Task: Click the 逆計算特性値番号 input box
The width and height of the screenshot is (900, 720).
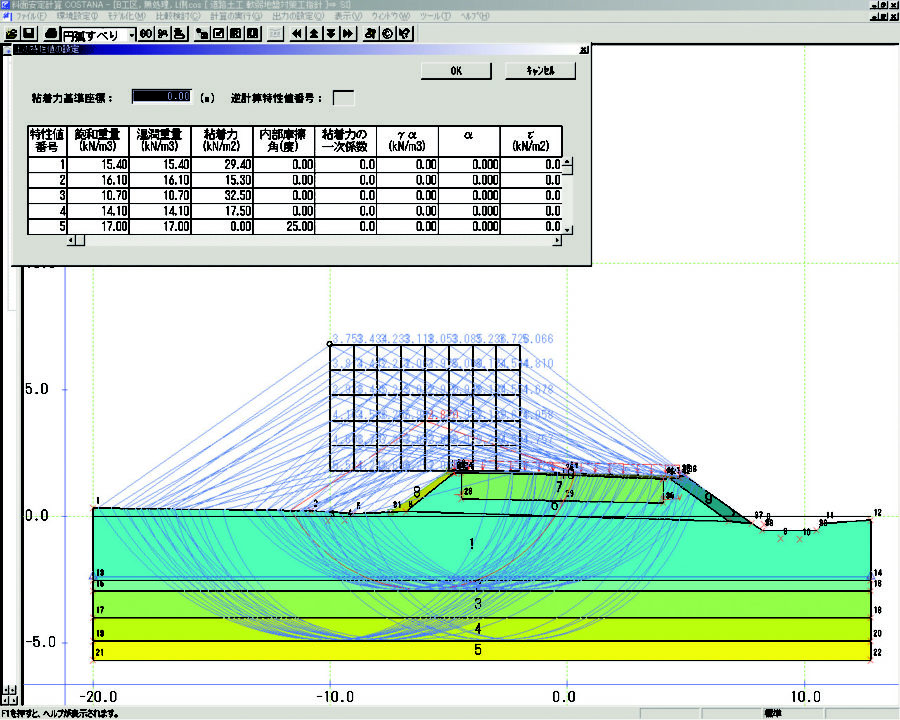Action: coord(344,98)
